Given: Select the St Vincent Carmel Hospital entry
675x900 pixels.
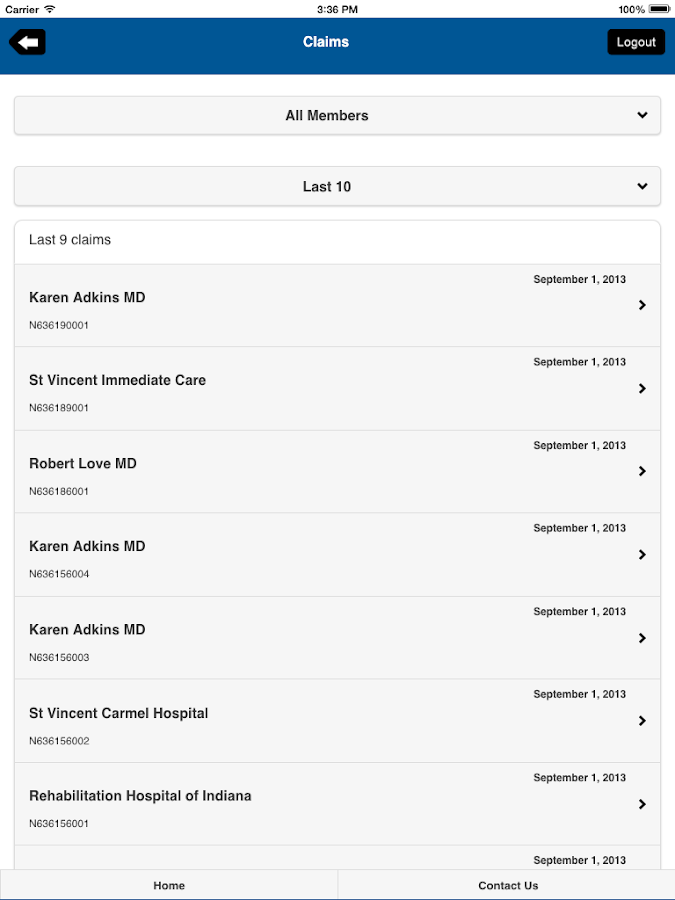Looking at the screenshot, I should click(x=119, y=713).
